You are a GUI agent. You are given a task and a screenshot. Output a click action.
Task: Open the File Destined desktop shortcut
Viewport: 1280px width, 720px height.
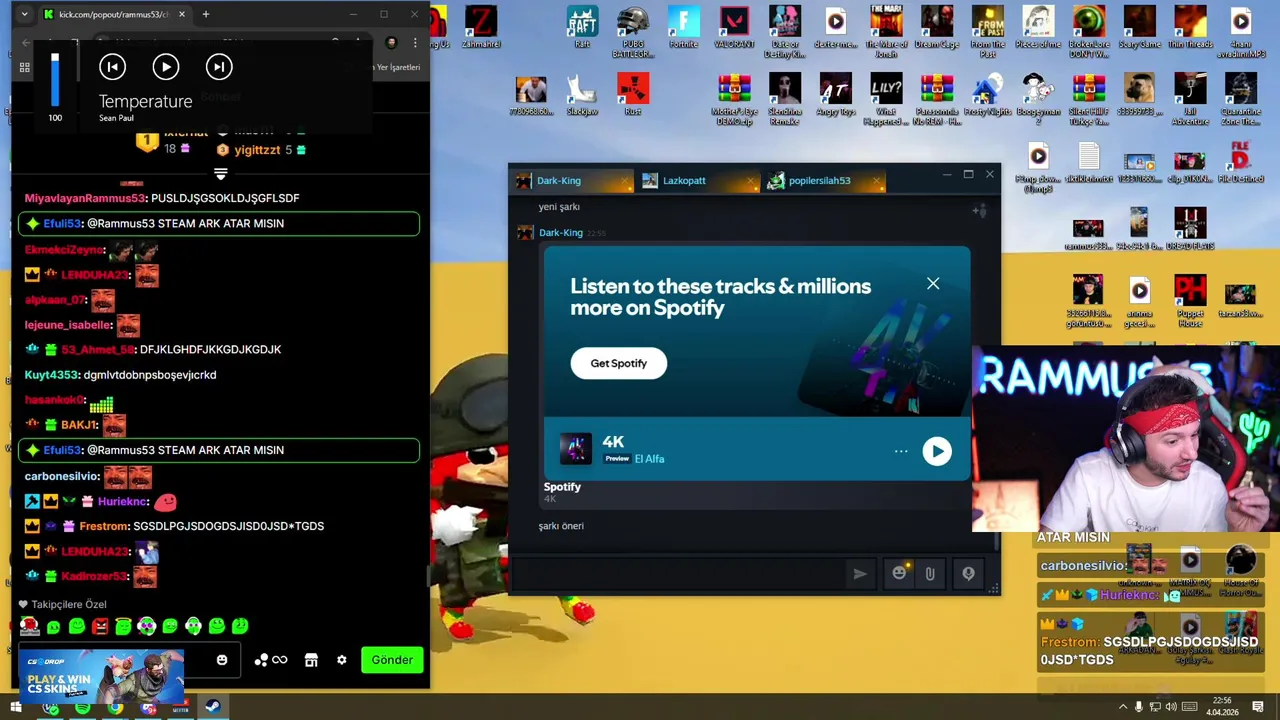click(x=1240, y=161)
